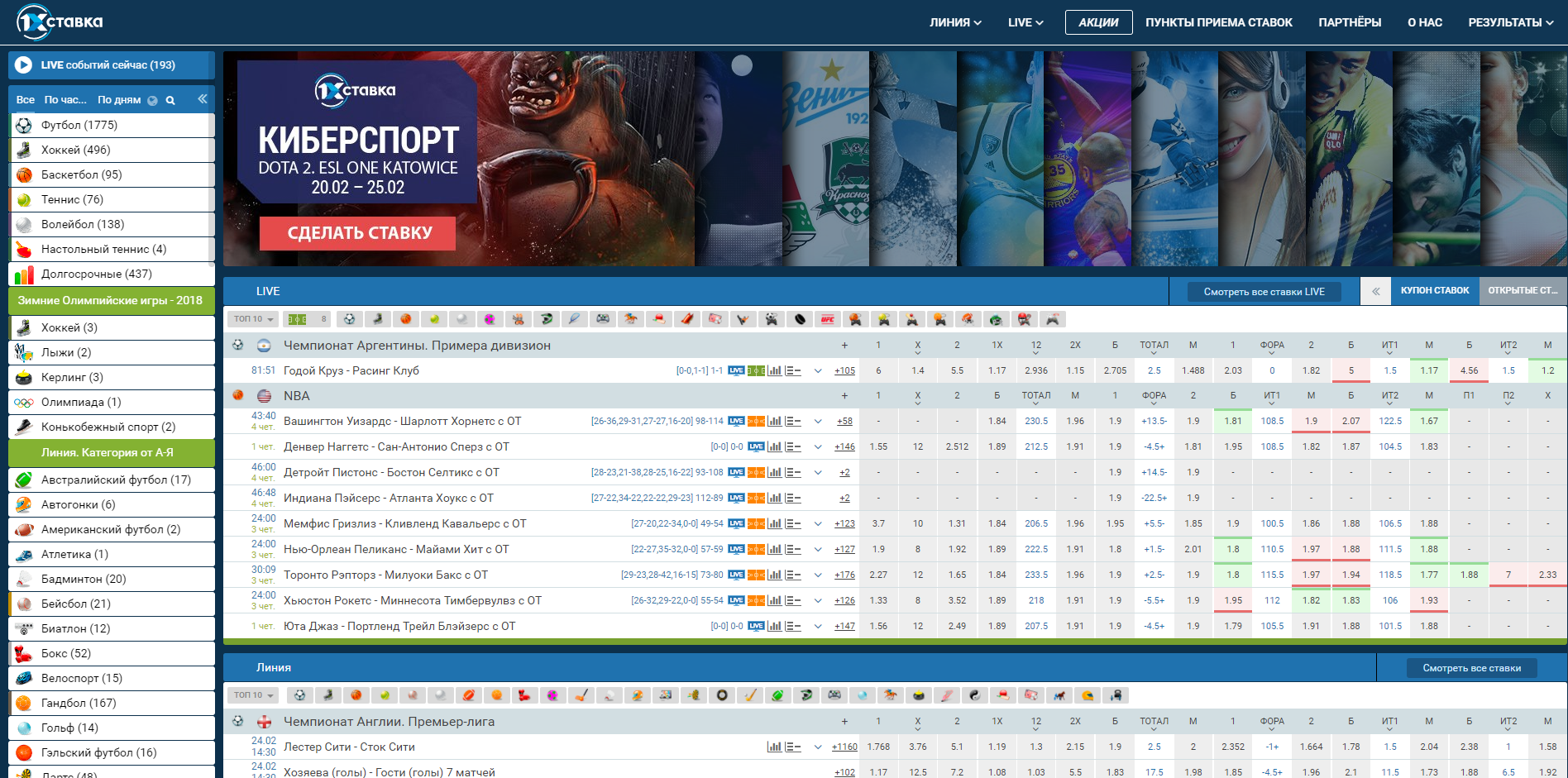The width and height of the screenshot is (1568, 778).
Task: Switch to the ОТКРЫТЫЕ СТ... tab
Action: (x=1522, y=290)
